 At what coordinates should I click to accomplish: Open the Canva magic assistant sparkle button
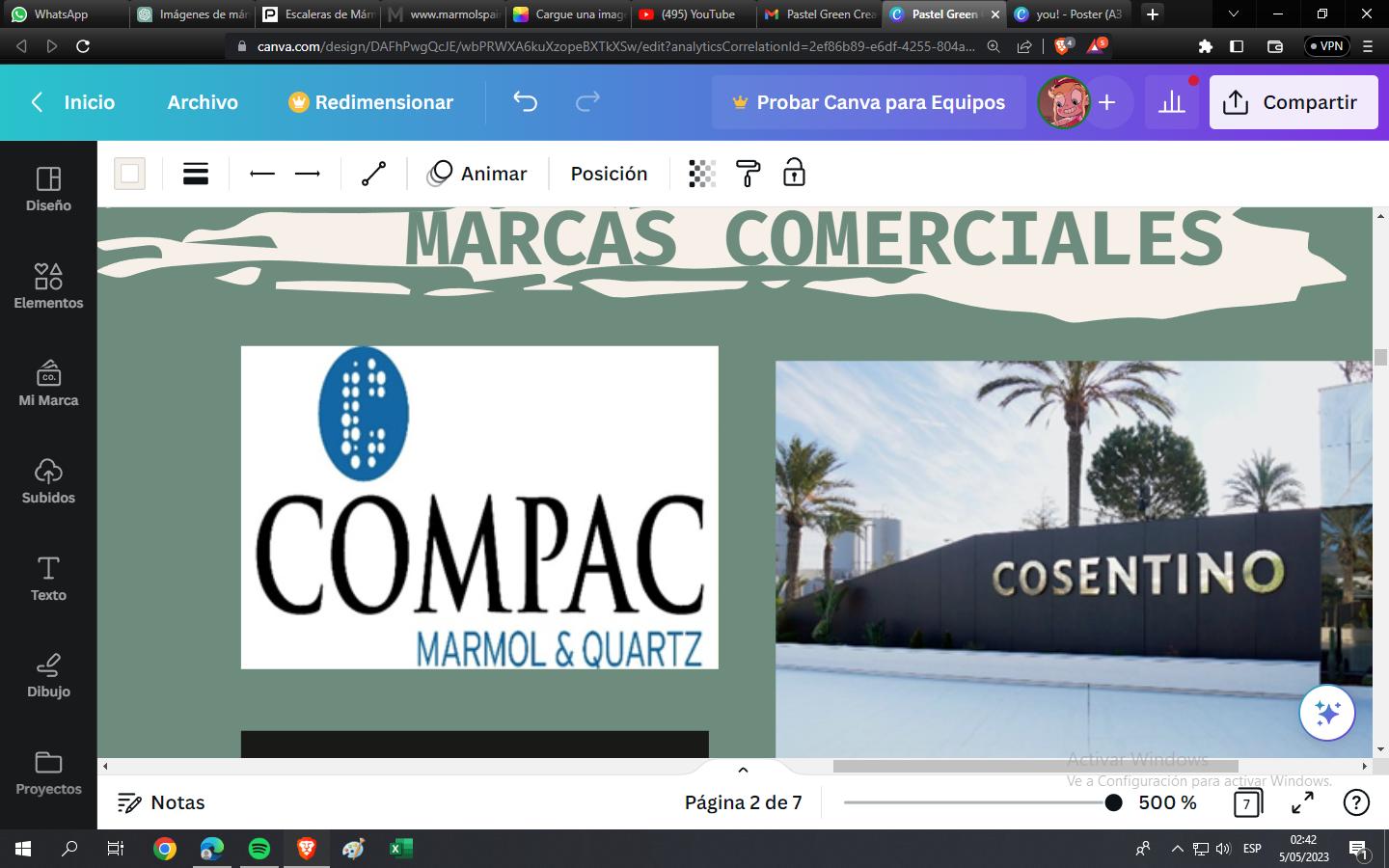tap(1327, 714)
